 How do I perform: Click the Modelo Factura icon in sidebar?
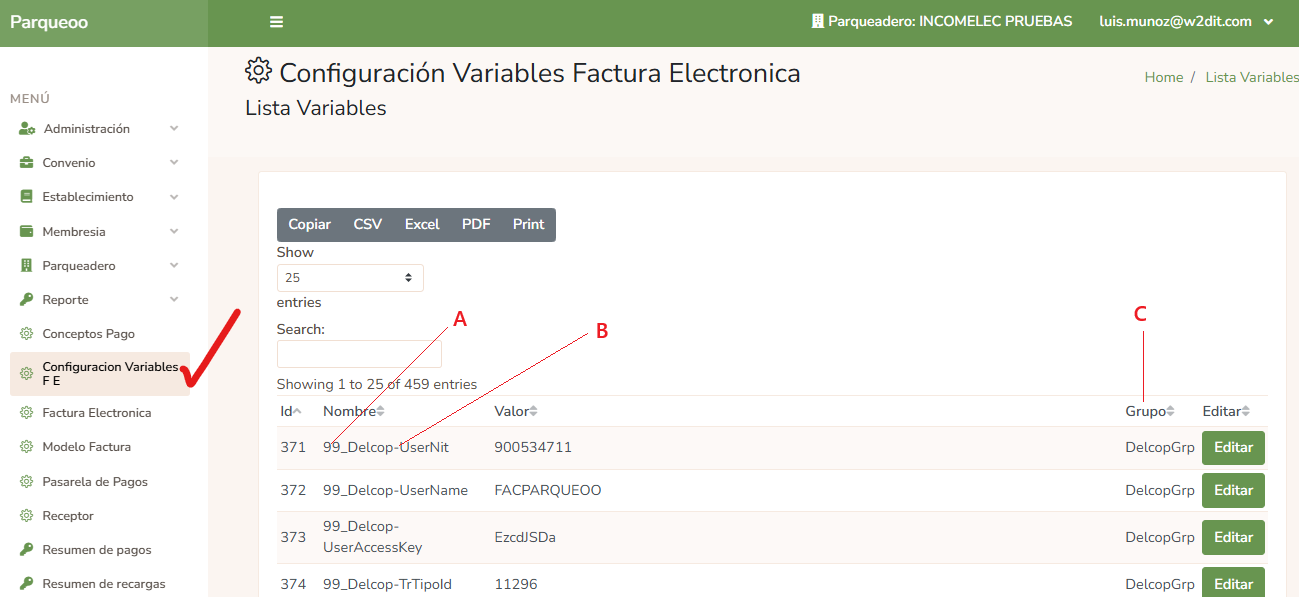point(27,446)
